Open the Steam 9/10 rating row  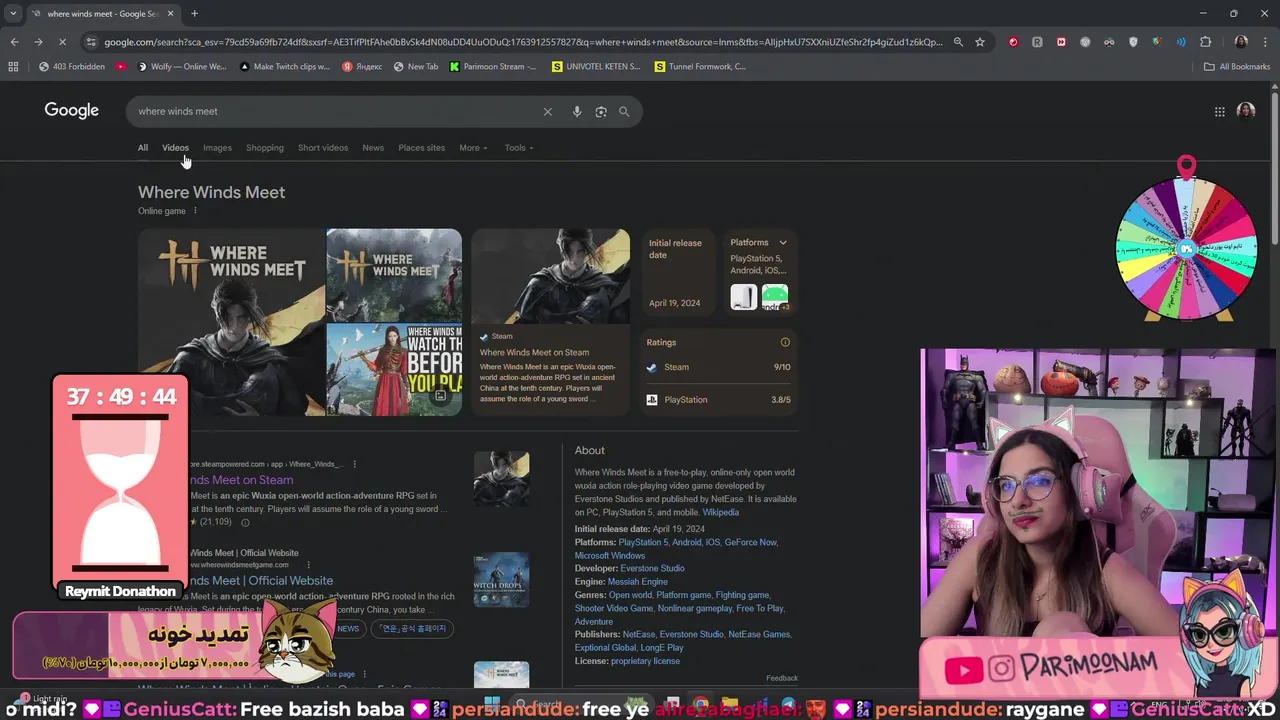(x=718, y=367)
